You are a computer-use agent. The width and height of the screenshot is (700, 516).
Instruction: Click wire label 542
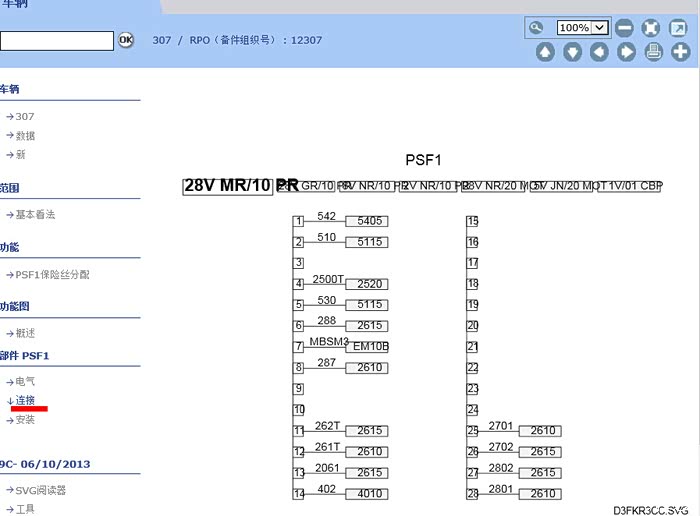pyautogui.click(x=326, y=216)
